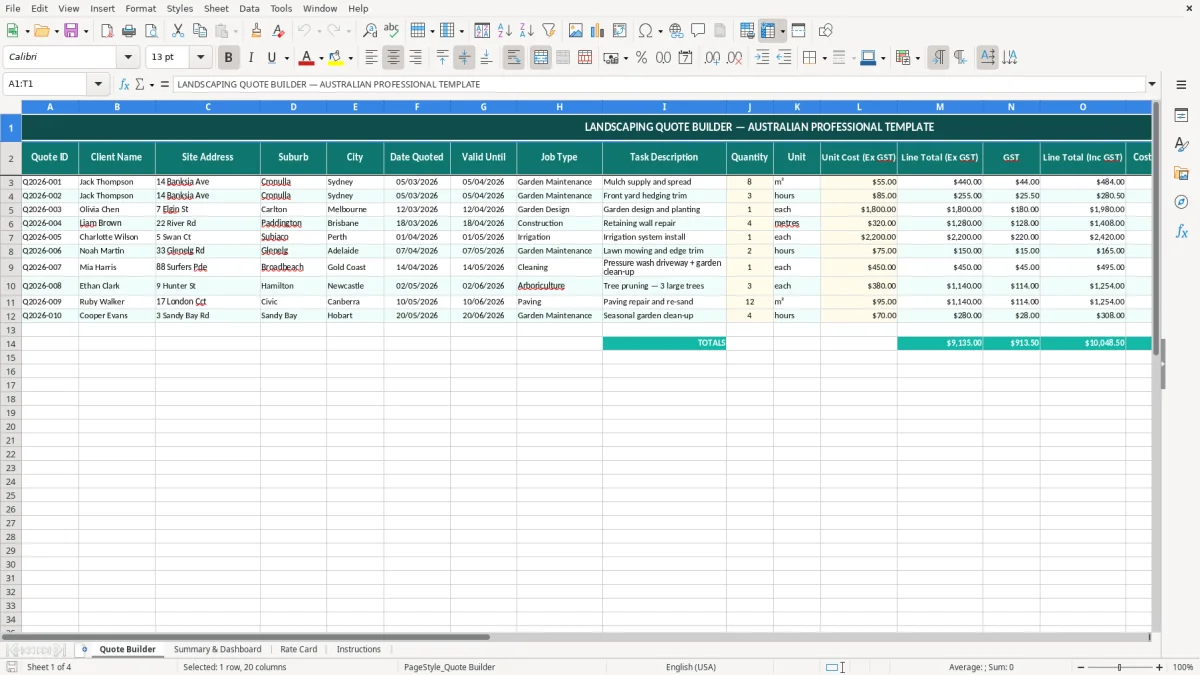Toggle Center Horizontally alignment

393,58
